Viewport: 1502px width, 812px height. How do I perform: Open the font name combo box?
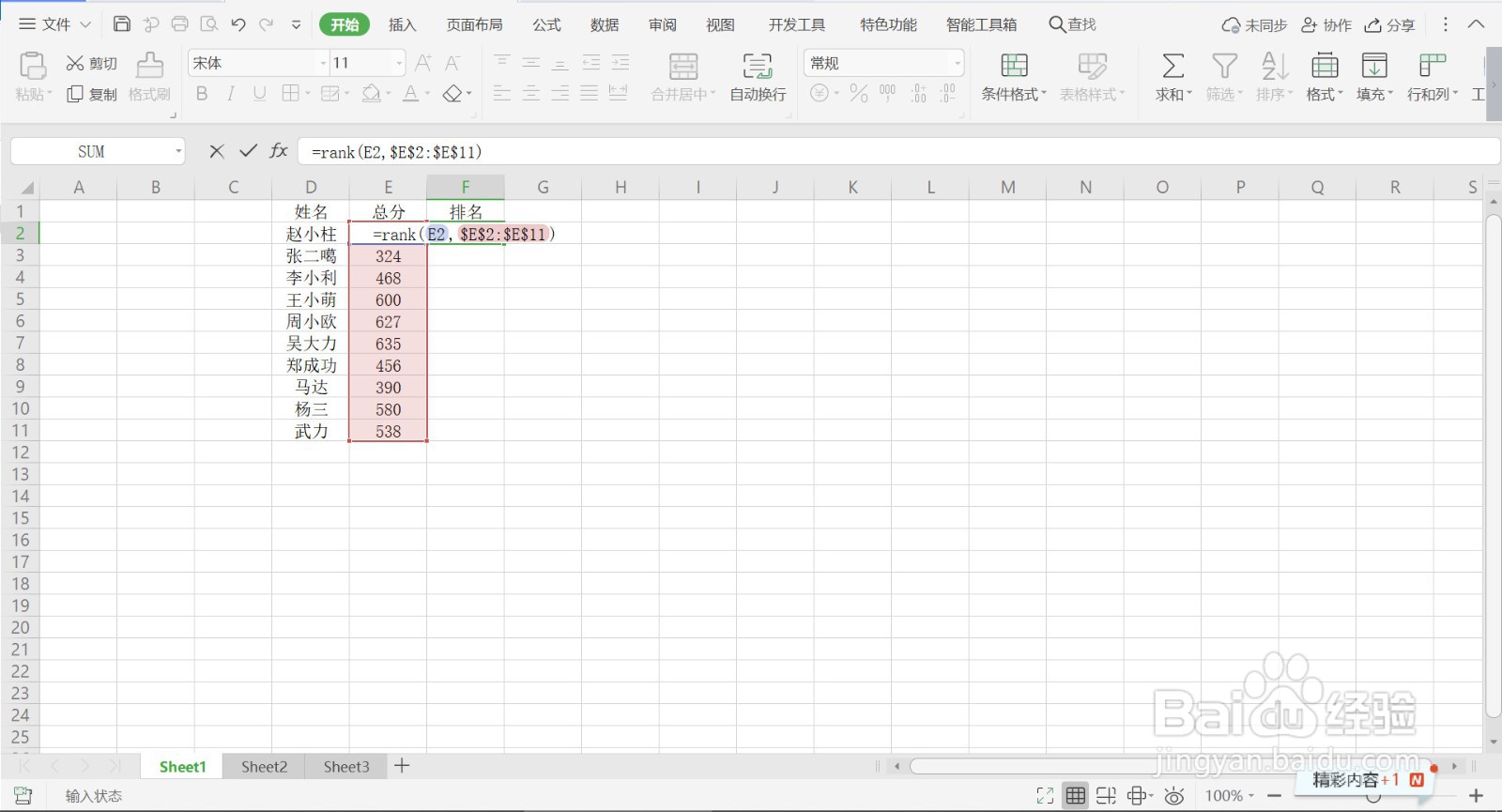[x=258, y=63]
